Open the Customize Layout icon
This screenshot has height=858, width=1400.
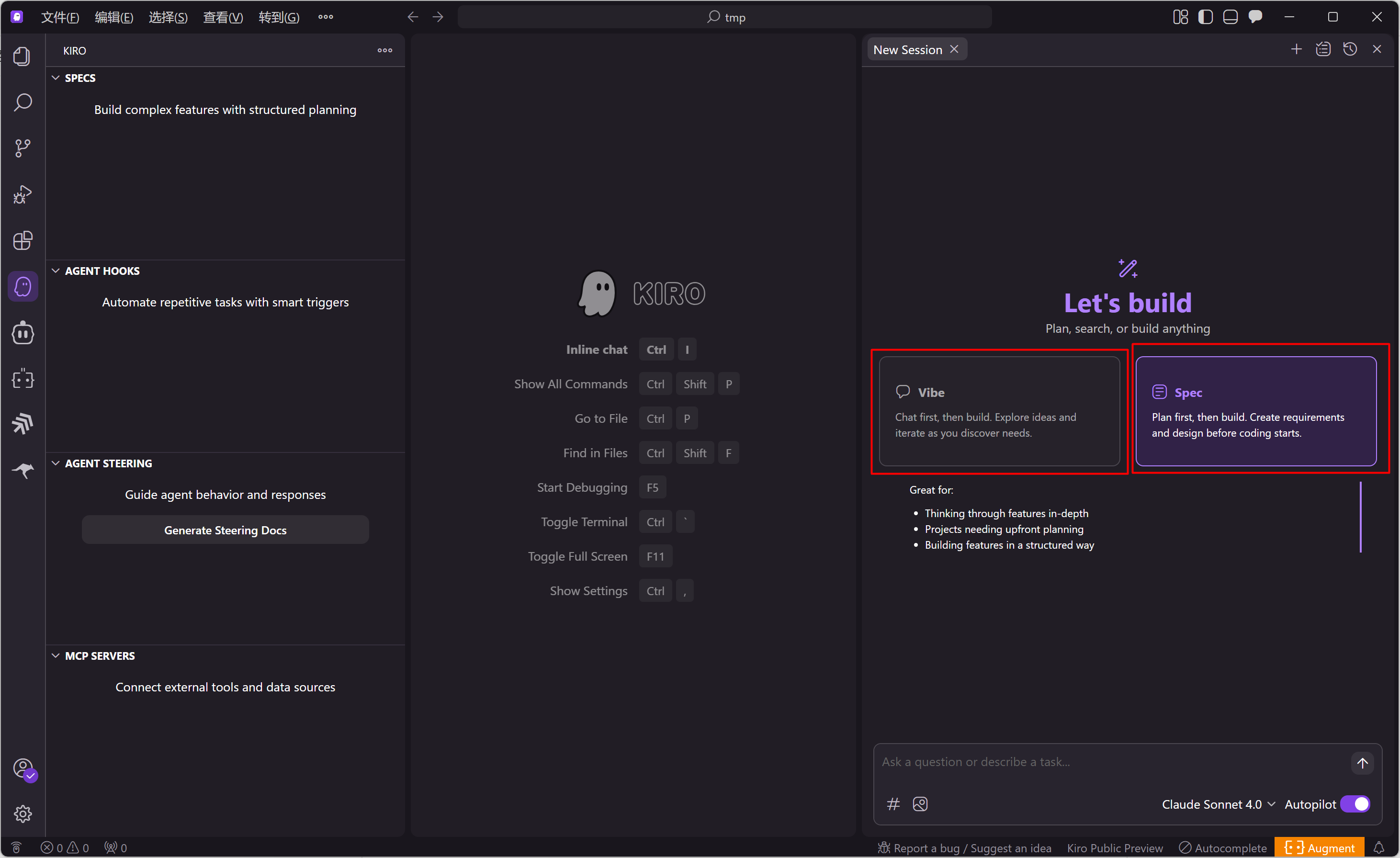1180,17
